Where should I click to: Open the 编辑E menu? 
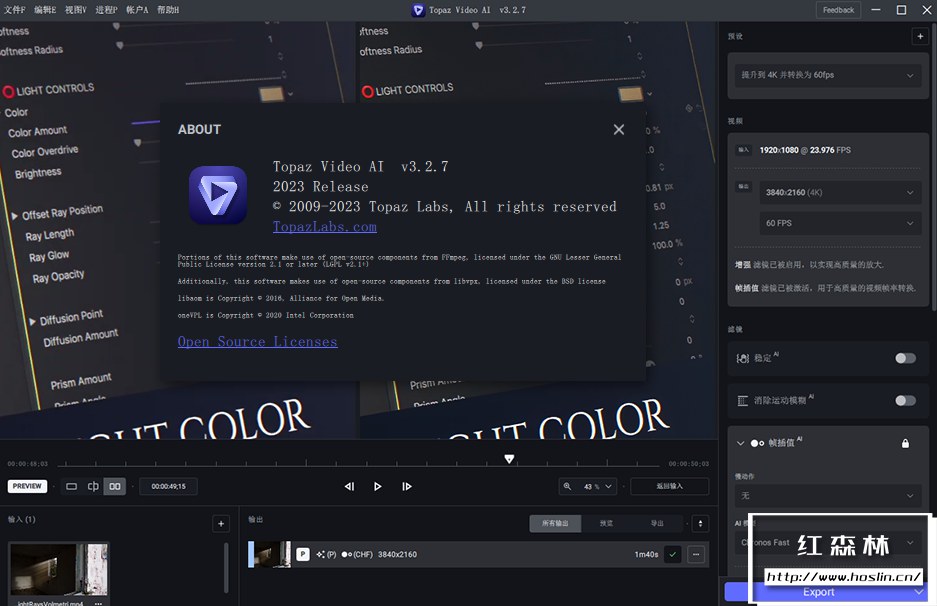pyautogui.click(x=45, y=10)
